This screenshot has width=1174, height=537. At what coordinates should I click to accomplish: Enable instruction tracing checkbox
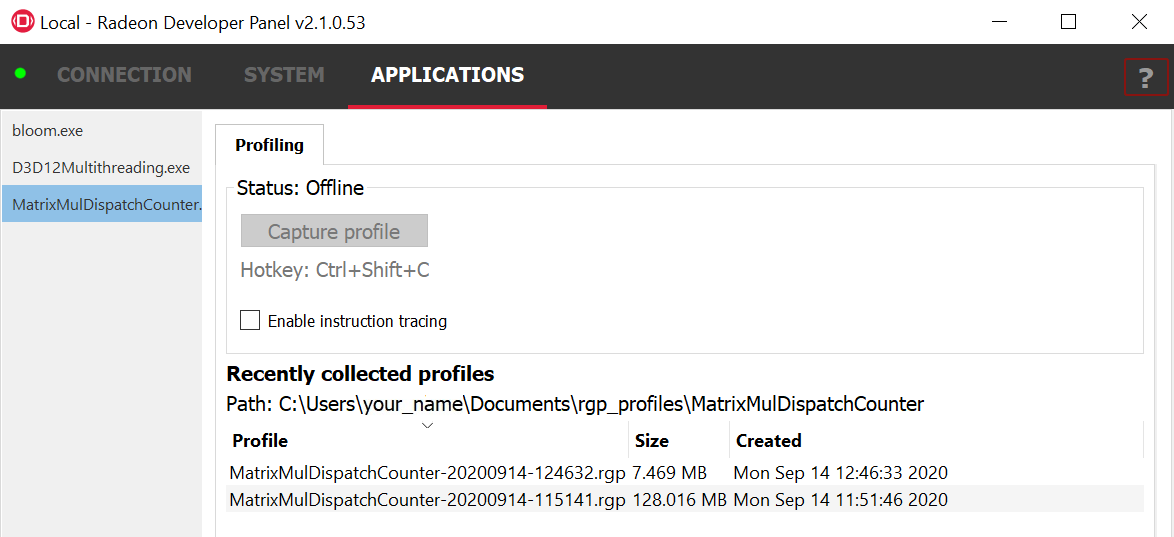click(250, 321)
